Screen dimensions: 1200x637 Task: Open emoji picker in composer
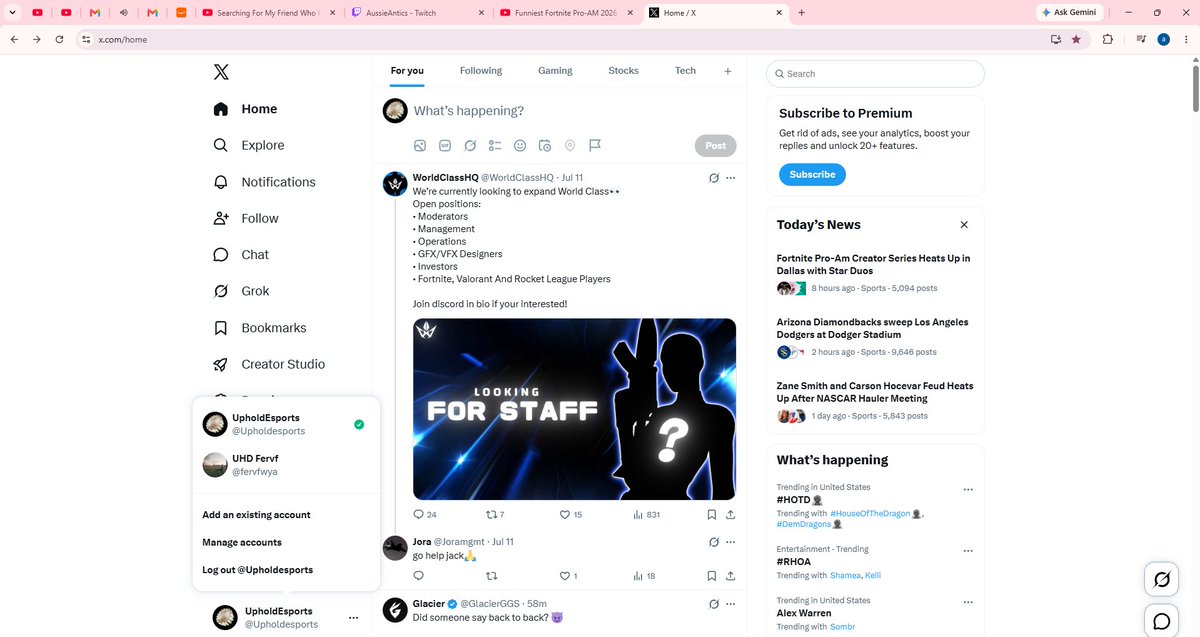tap(520, 145)
